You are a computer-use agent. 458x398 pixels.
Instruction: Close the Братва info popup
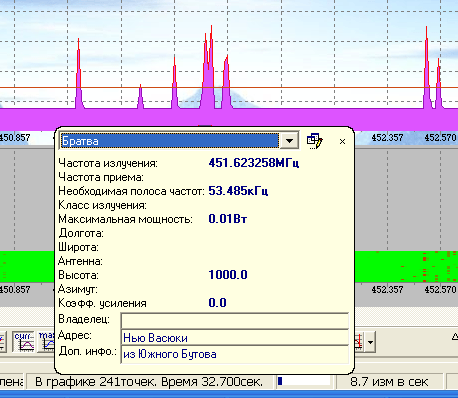pos(342,142)
